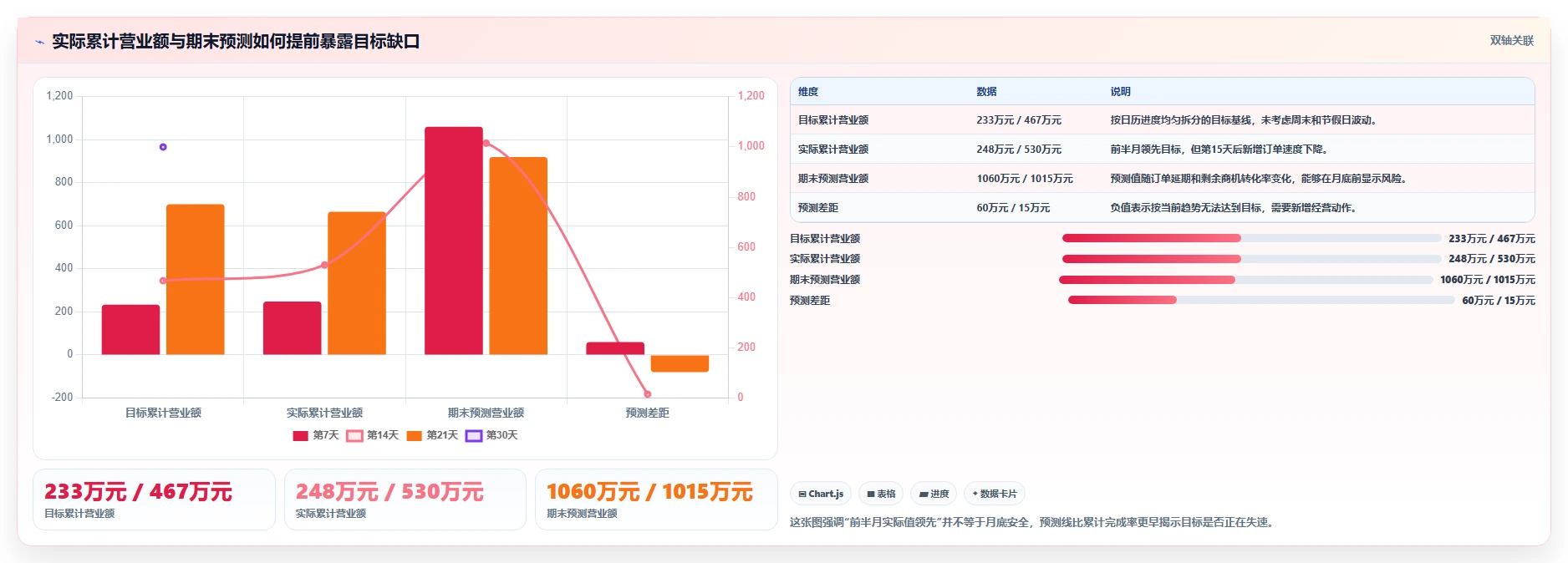Viewport: 1568px width, 563px height.
Task: Open the 248万元 / 530万元 KPI card
Action: (x=405, y=500)
